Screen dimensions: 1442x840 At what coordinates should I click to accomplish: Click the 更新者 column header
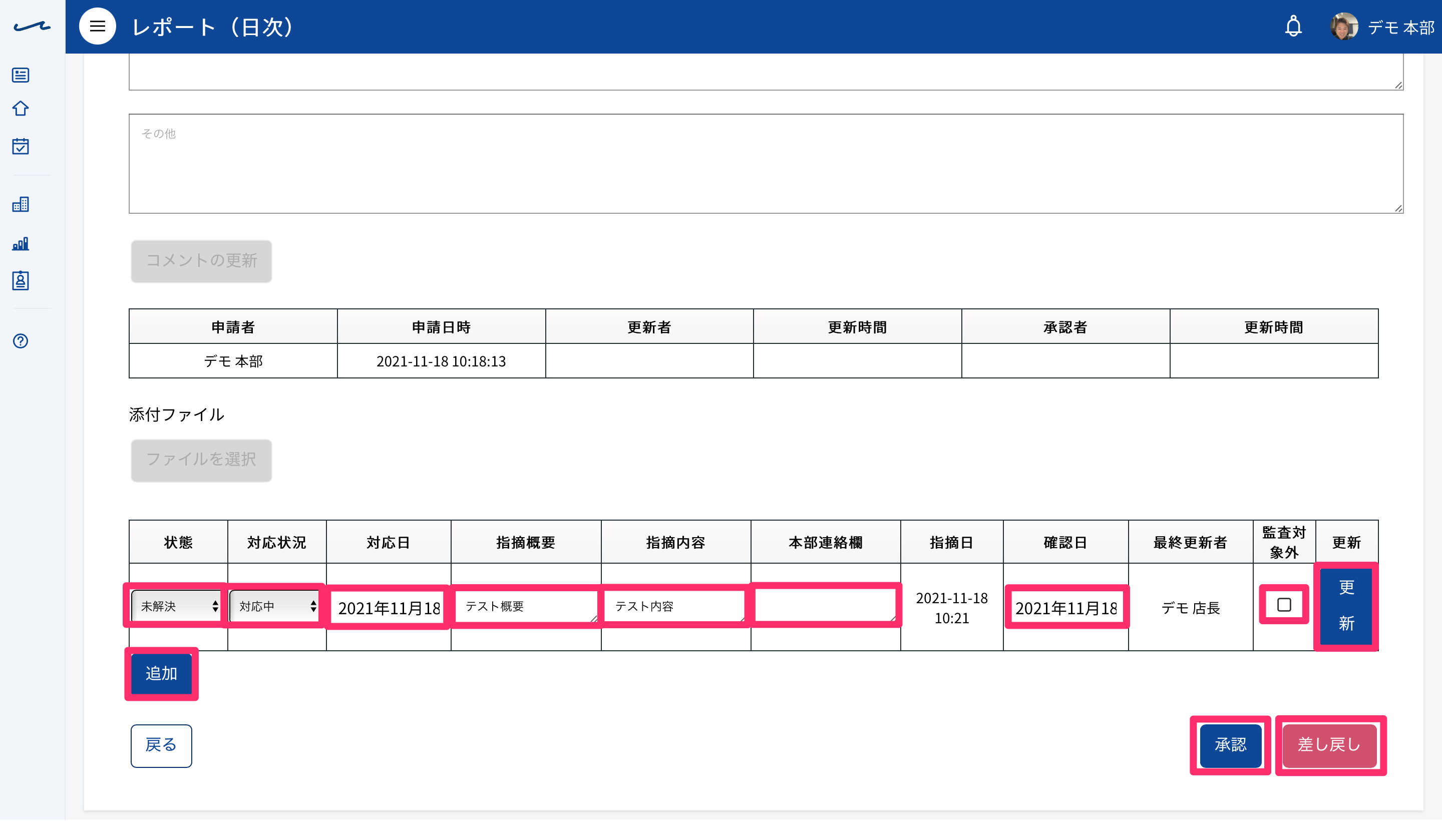[x=649, y=327]
